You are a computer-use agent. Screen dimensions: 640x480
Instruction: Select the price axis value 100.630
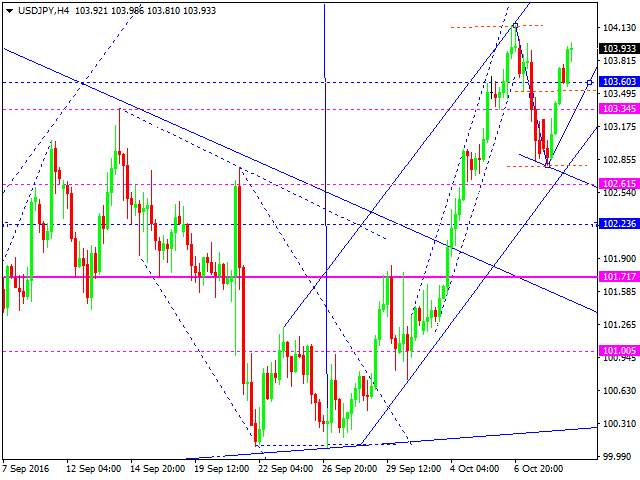pos(620,391)
